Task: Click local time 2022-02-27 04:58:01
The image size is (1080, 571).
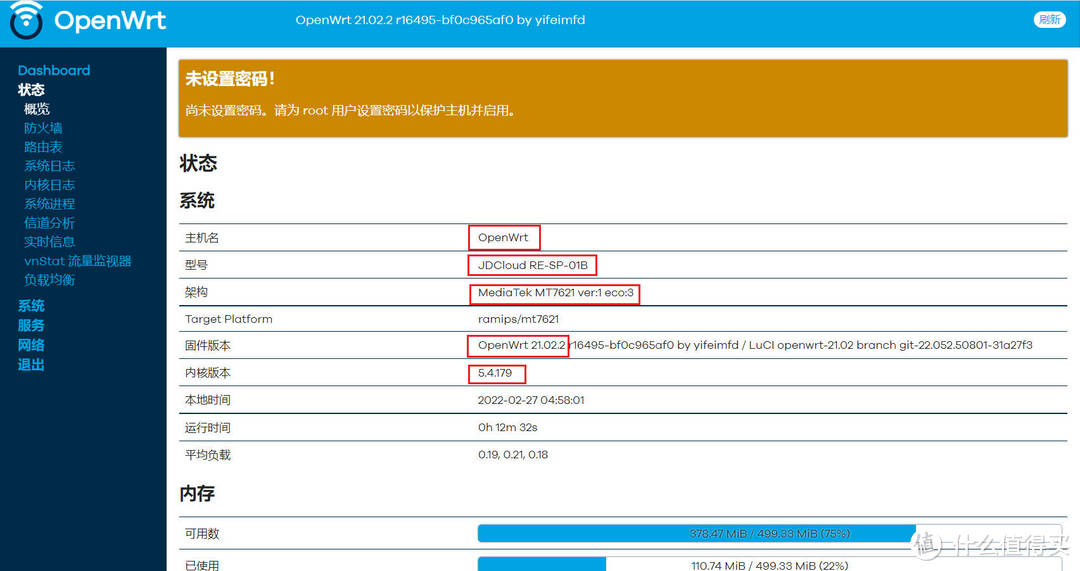Action: (531, 400)
